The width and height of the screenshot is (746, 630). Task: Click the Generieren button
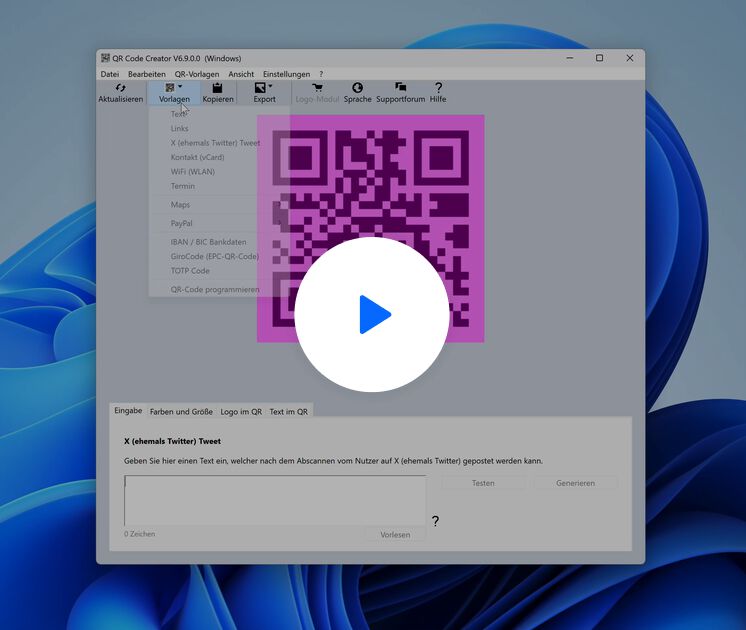(575, 483)
